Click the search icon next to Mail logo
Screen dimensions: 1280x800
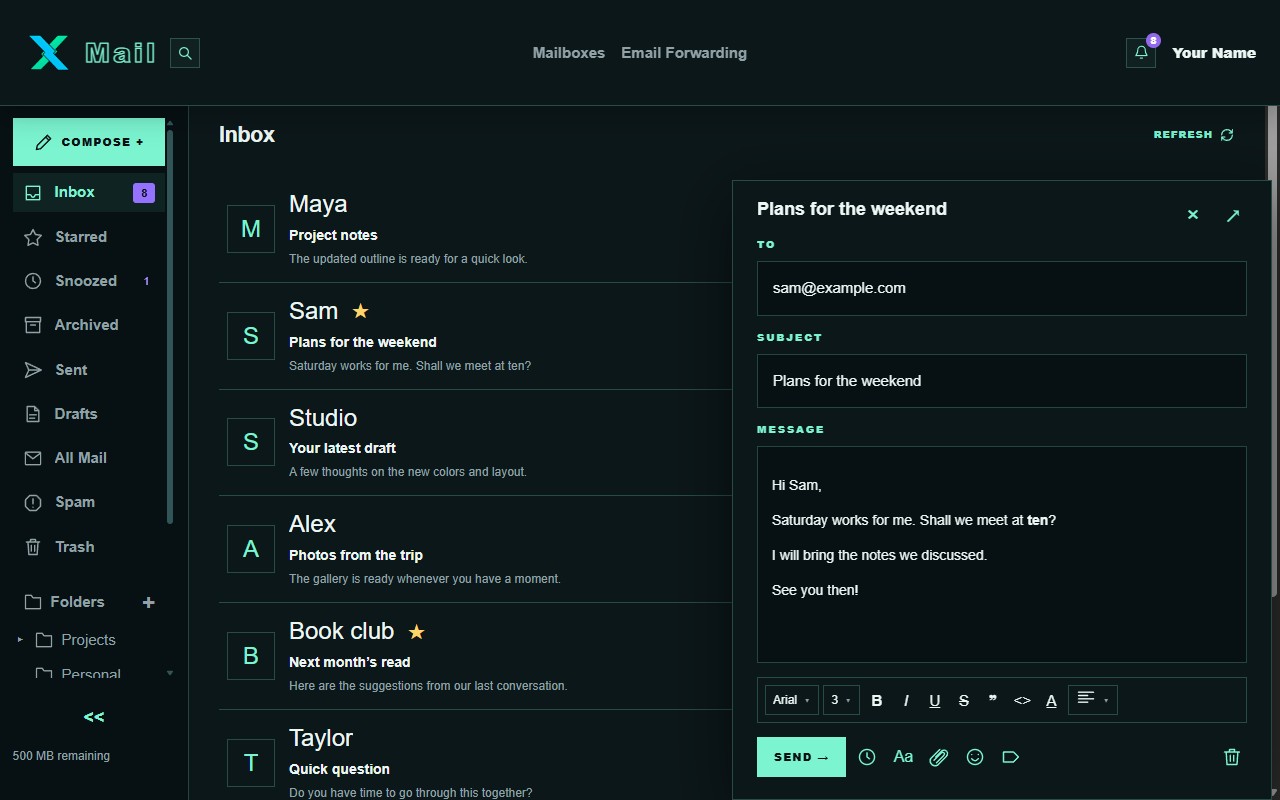point(185,53)
